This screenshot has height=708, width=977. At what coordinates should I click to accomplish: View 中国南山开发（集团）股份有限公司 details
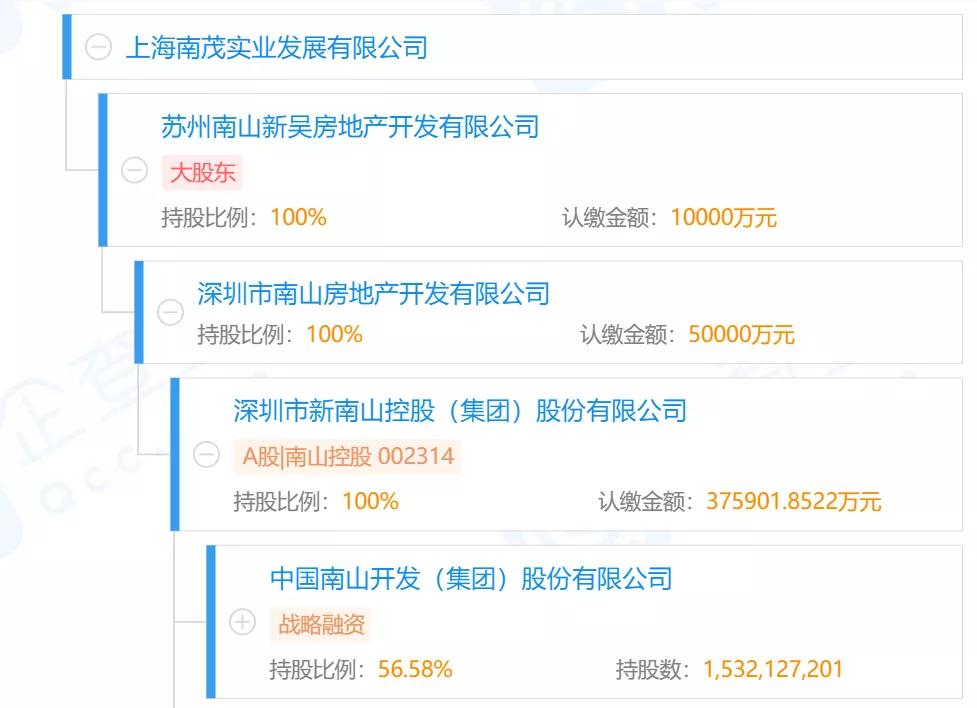pos(471,578)
